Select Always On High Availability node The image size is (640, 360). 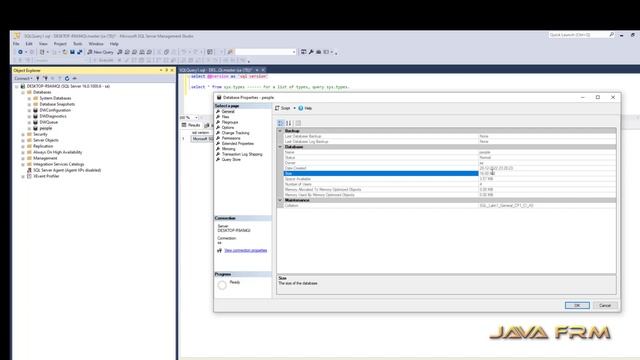[x=58, y=152]
